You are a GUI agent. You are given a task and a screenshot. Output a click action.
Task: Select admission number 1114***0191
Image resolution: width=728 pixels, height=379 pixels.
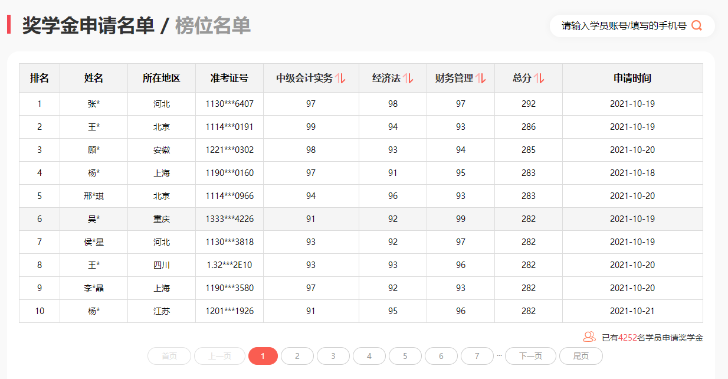229,127
